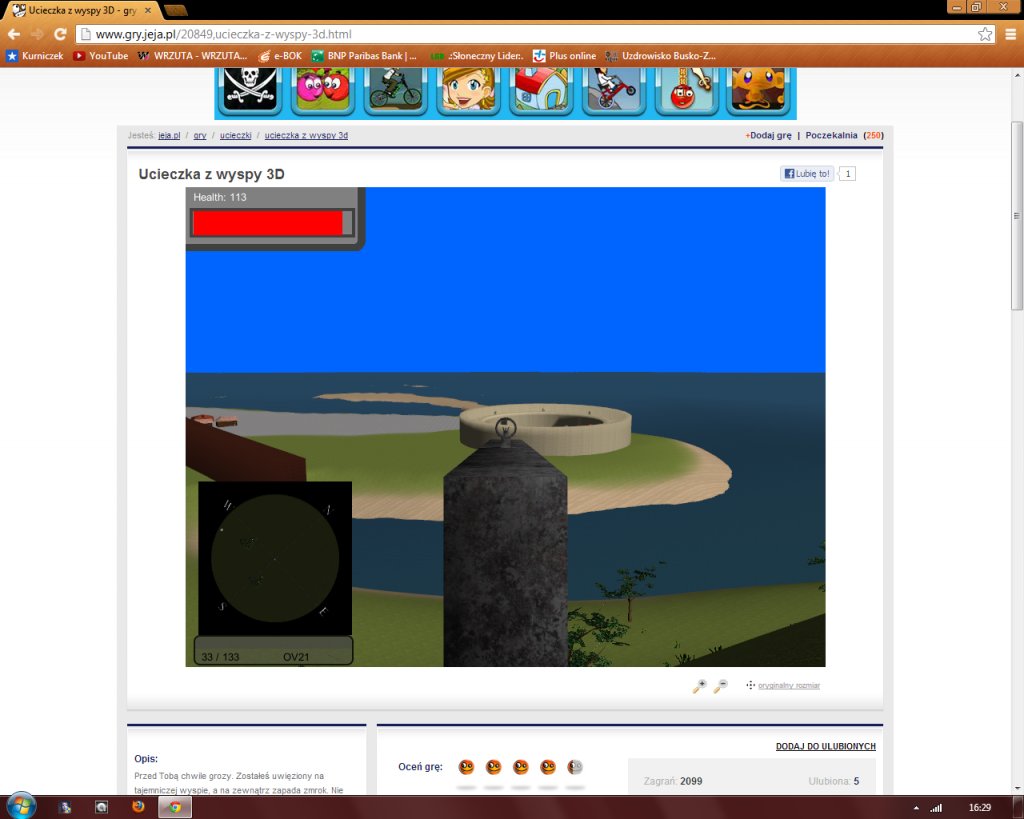The height and width of the screenshot is (819, 1024).
Task: Open the monkey game thumbnail
Action: point(758,90)
